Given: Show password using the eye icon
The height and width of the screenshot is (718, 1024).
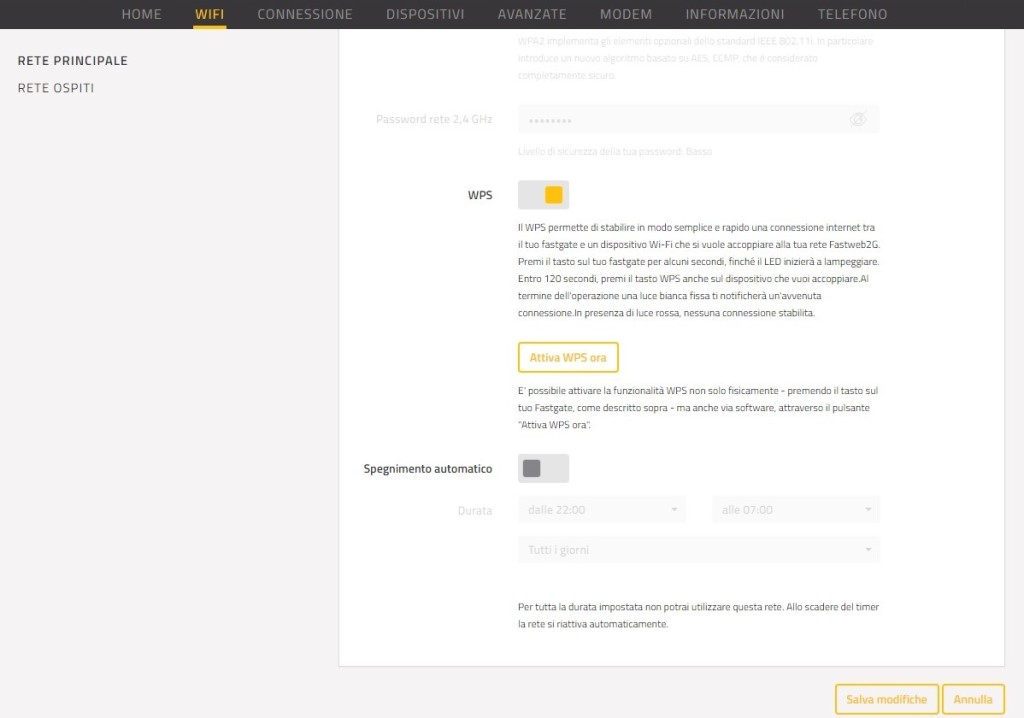Looking at the screenshot, I should click(x=857, y=120).
